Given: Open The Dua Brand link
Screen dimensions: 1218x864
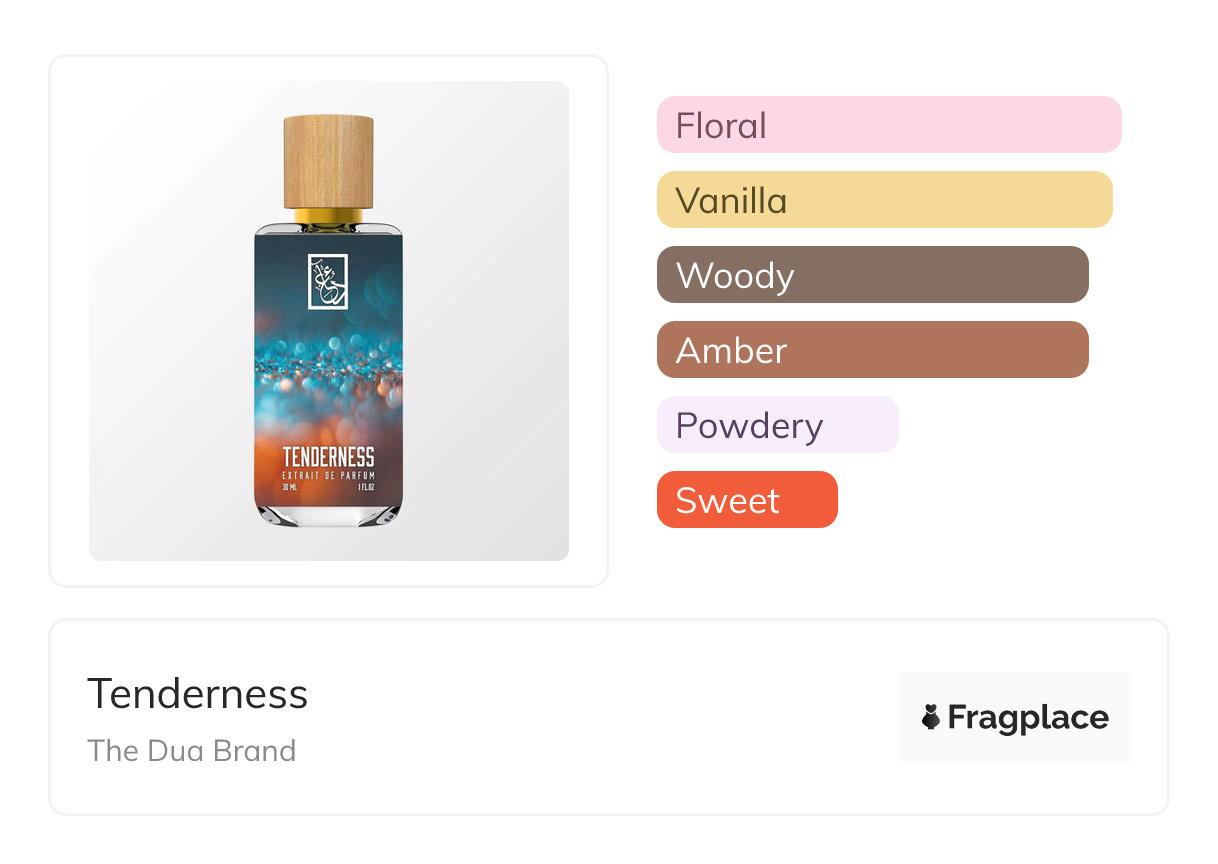Looking at the screenshot, I should pyautogui.click(x=192, y=751).
